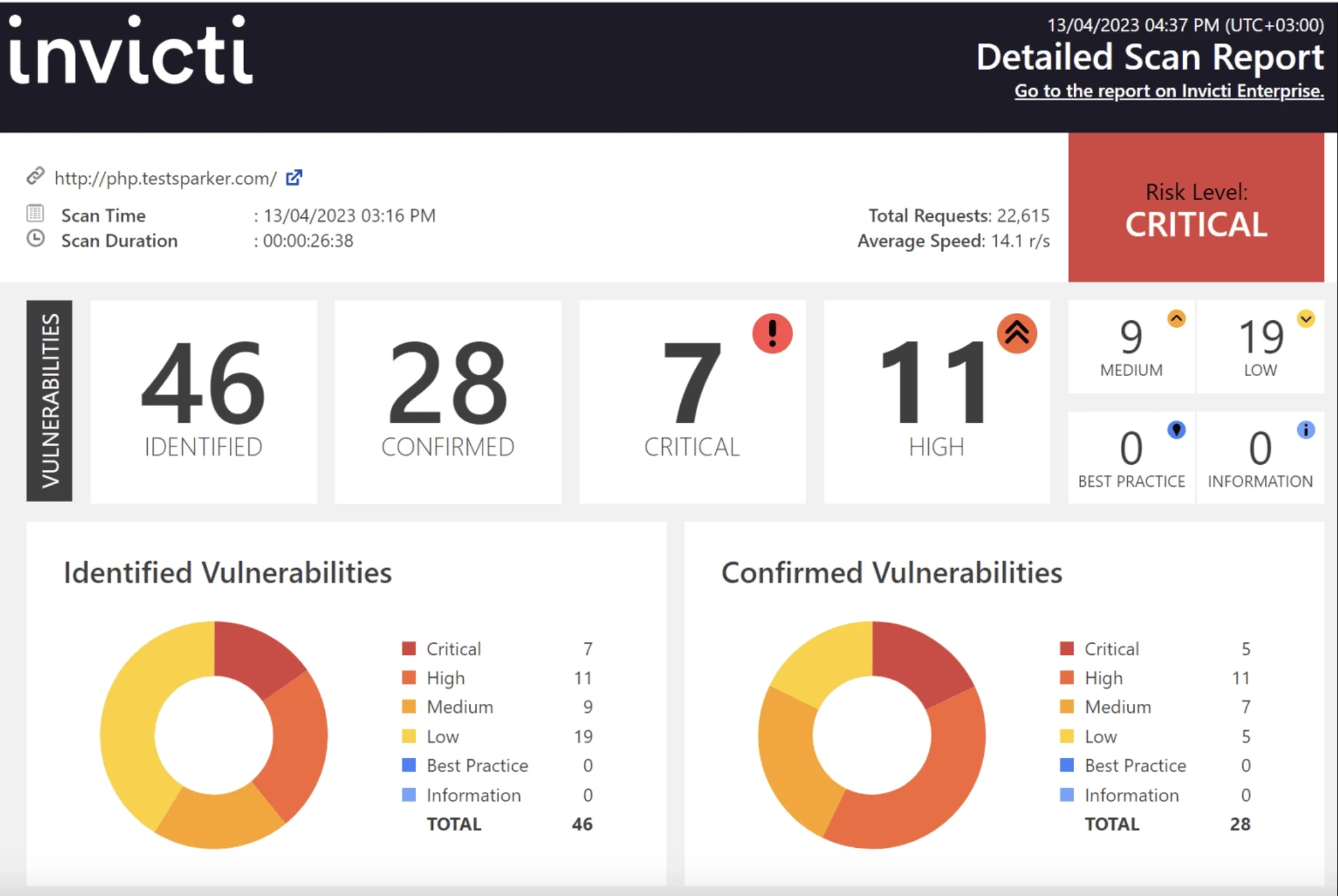This screenshot has height=896, width=1338.
Task: Click the blue pin icon above Best Practice
Action: (1177, 429)
